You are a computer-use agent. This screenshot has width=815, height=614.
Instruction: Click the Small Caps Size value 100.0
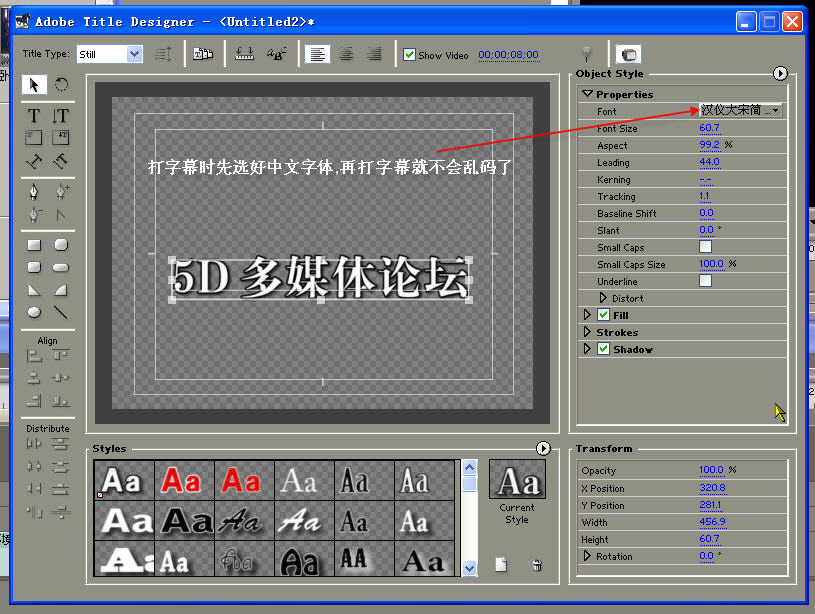712,264
